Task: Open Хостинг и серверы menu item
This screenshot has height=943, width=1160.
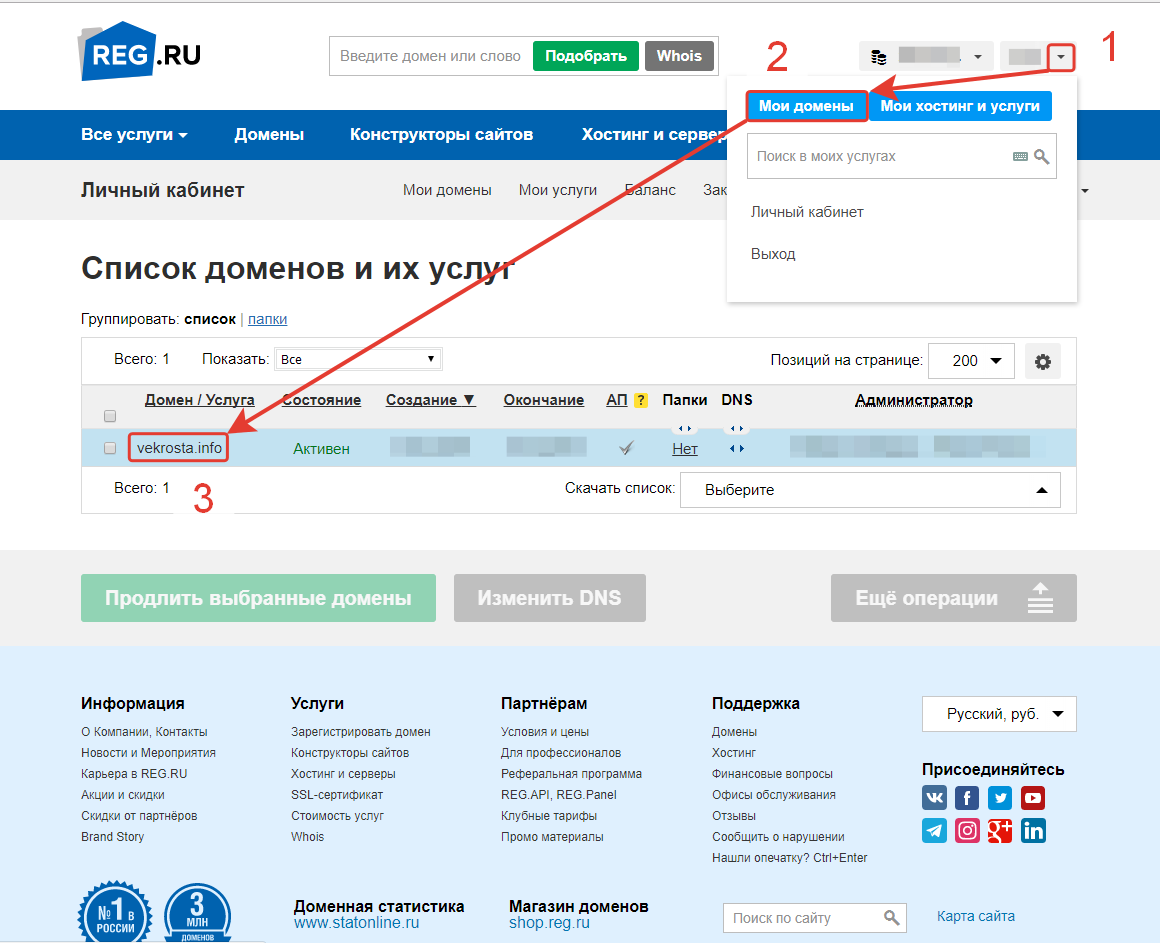Action: [654, 135]
